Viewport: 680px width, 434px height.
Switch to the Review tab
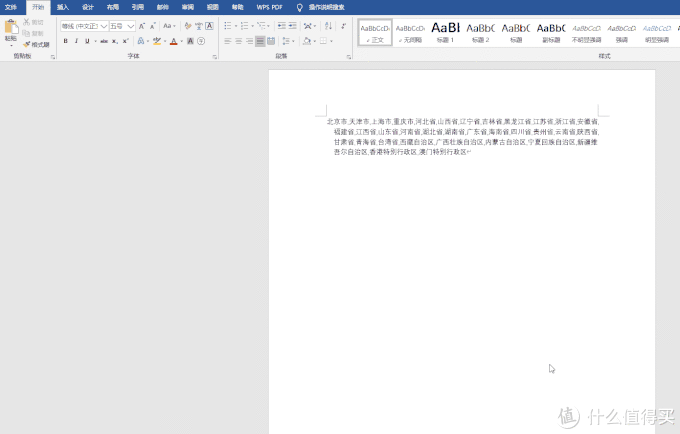188,7
